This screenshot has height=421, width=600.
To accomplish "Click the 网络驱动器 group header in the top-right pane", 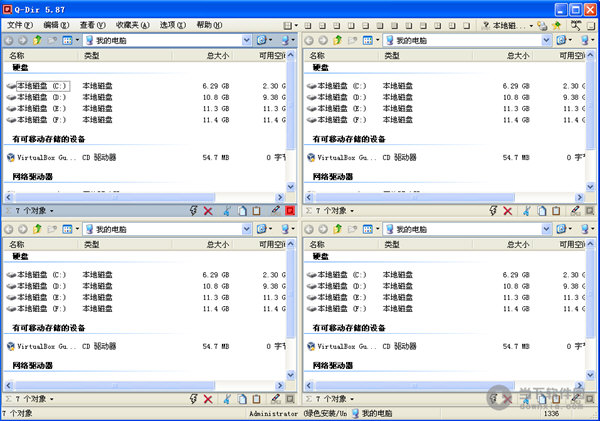I will pos(333,177).
